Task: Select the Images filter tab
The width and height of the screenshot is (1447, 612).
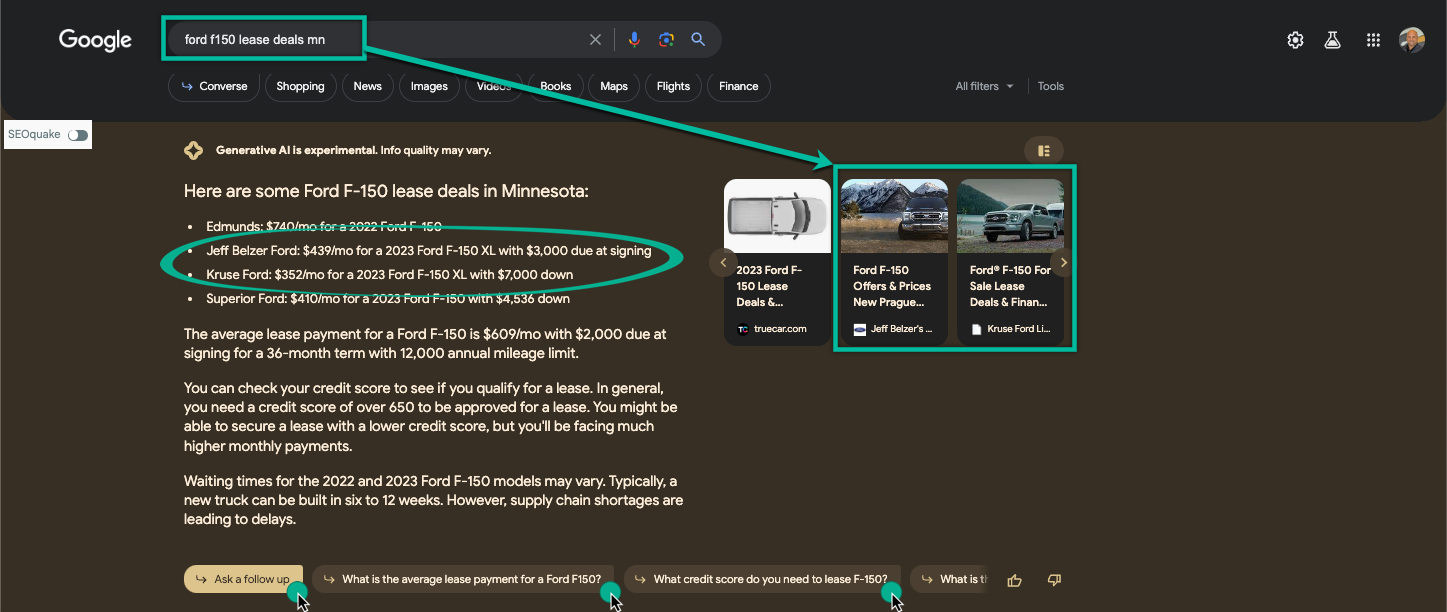Action: pos(429,86)
